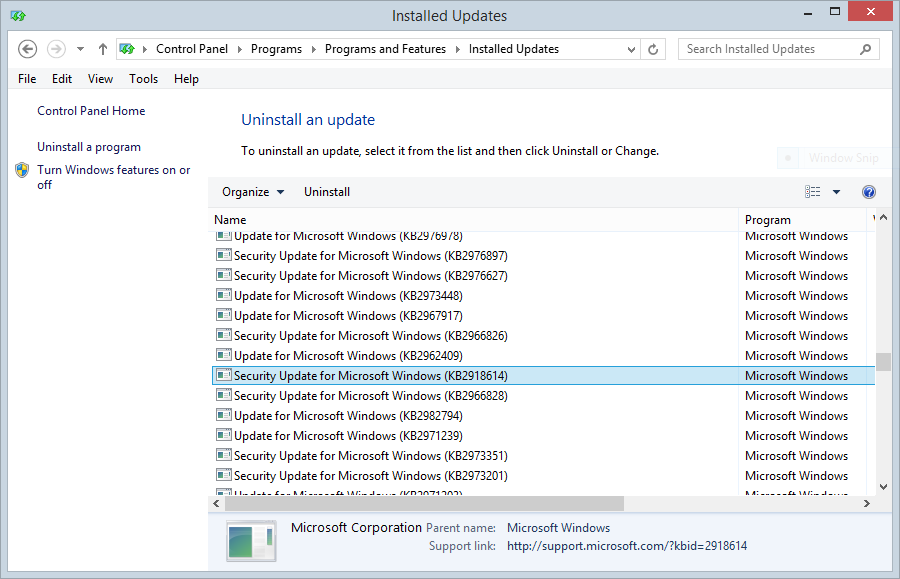The height and width of the screenshot is (579, 900).
Task: Click the icon for update KB2967917
Action: 224,316
